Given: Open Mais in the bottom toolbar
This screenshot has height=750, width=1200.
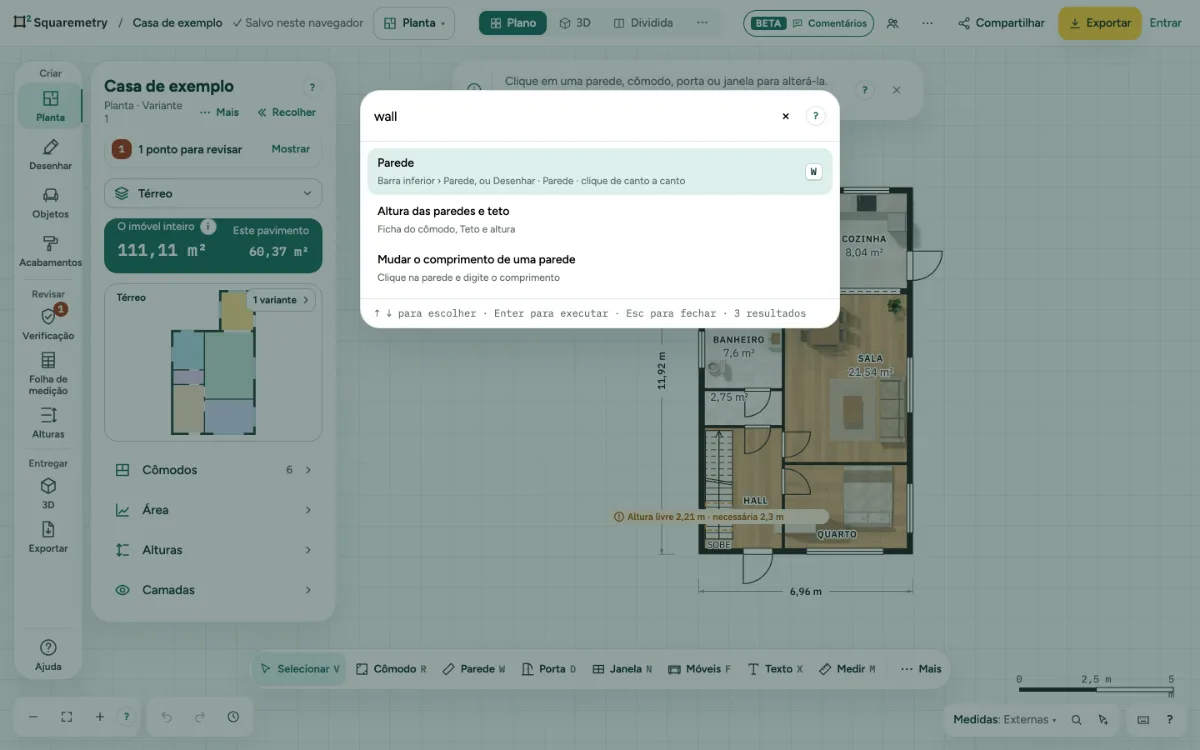Looking at the screenshot, I should (x=921, y=669).
